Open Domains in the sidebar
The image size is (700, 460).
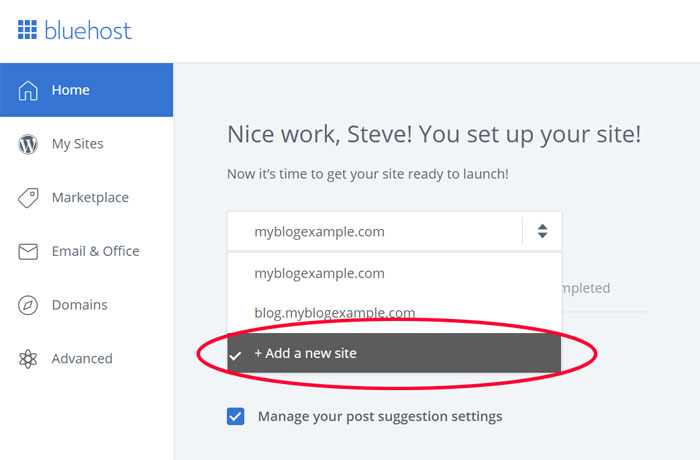[x=79, y=305]
